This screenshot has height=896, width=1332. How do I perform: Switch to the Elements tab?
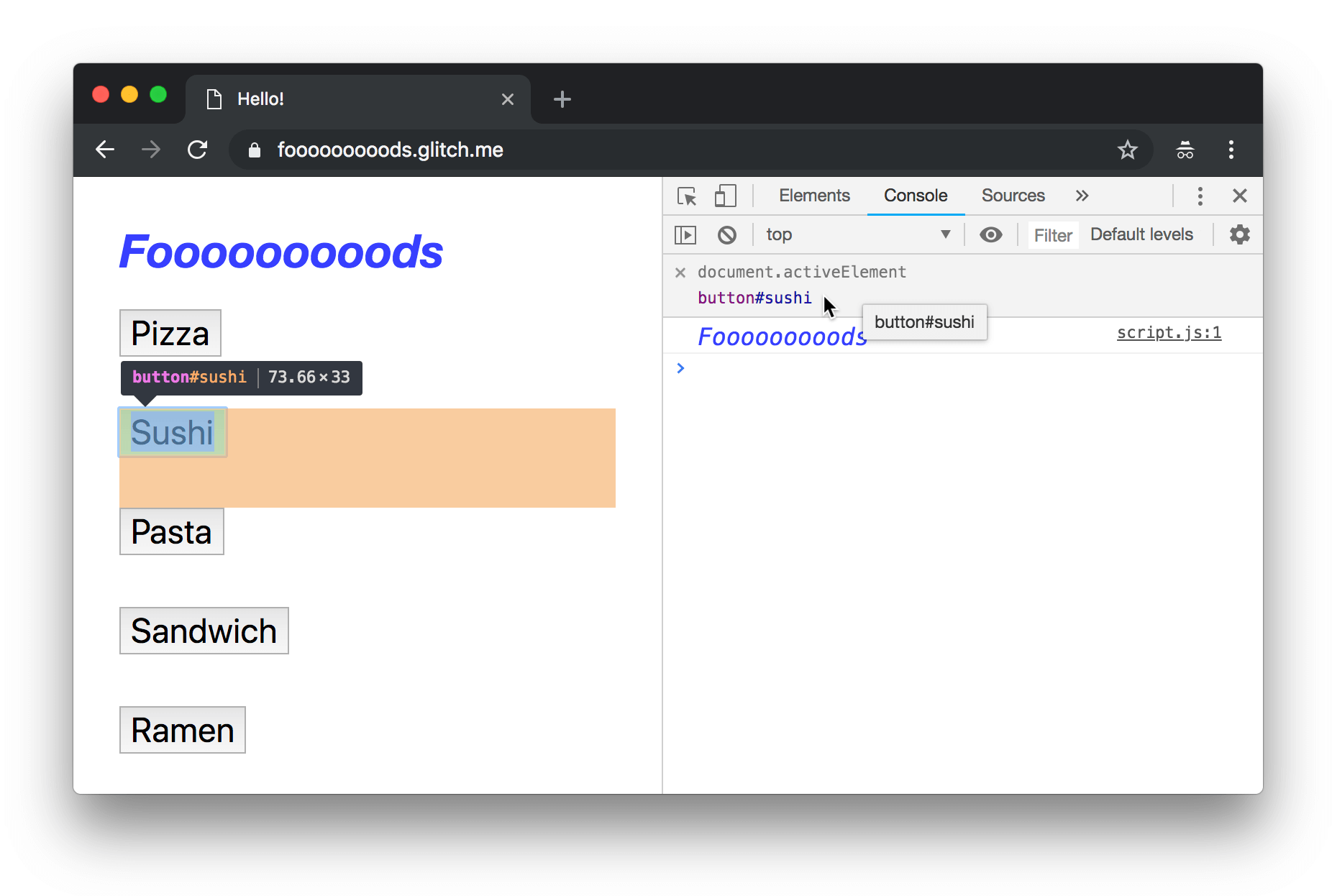[x=813, y=196]
